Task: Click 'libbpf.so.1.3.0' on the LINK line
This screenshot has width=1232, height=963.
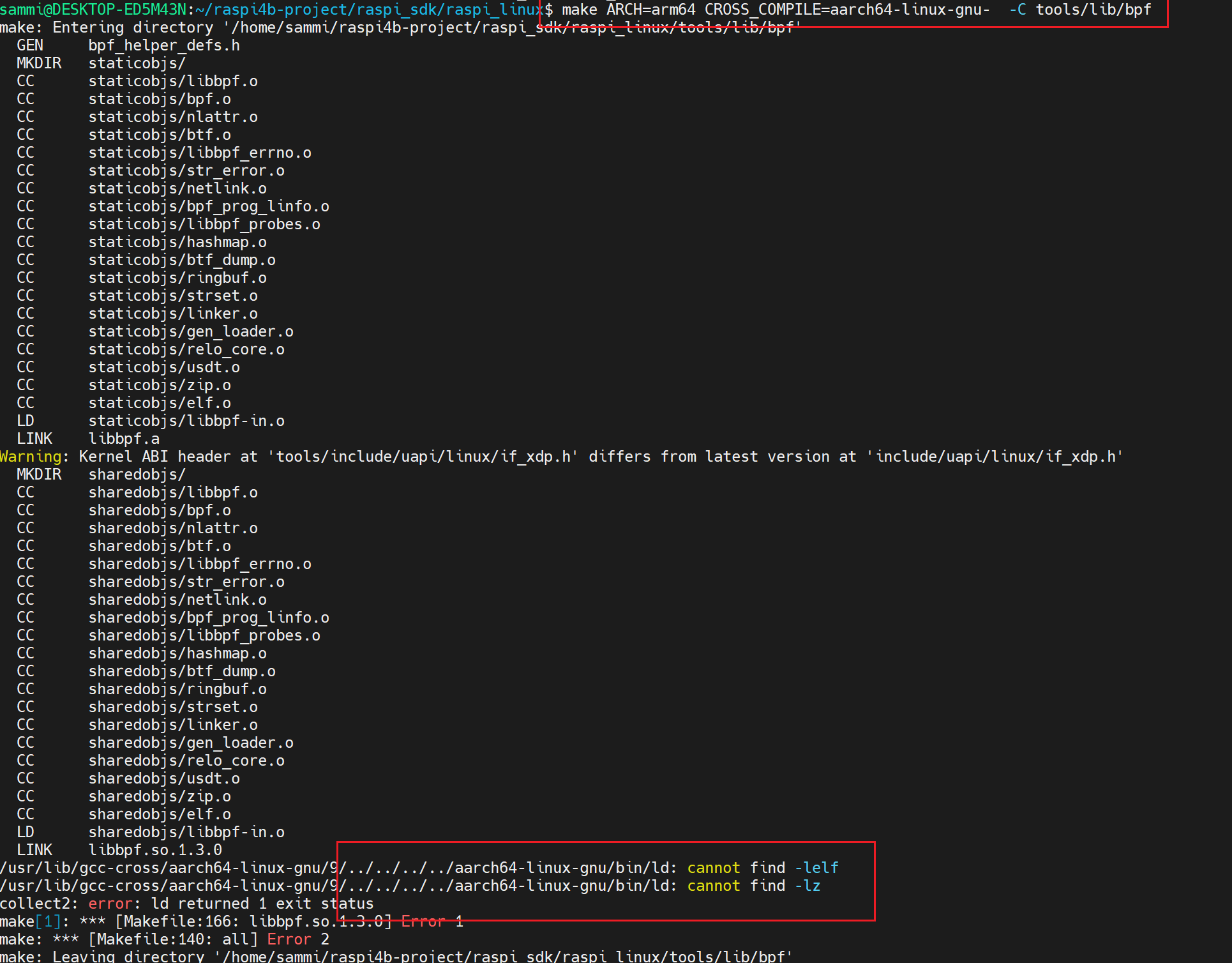Action: pyautogui.click(x=155, y=850)
